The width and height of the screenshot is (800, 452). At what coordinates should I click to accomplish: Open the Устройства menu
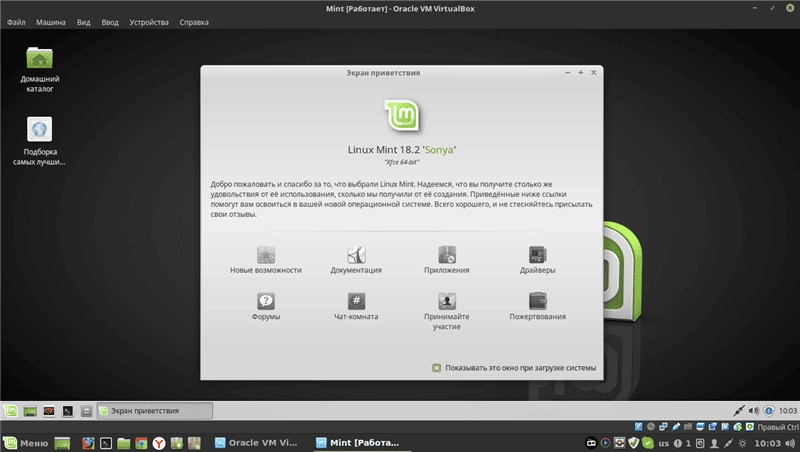(149, 22)
